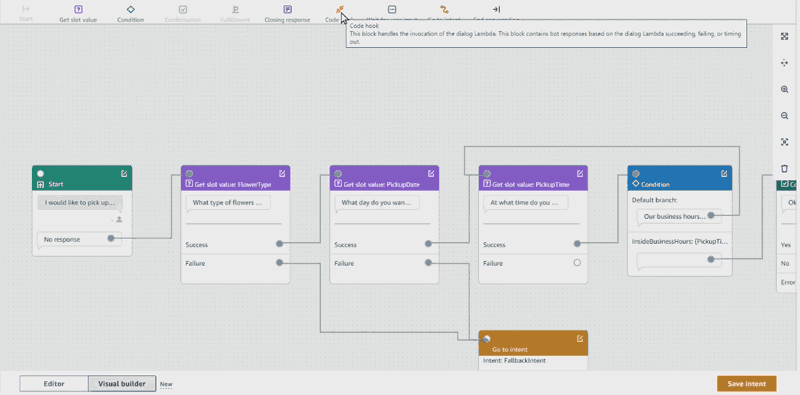Edit the Get slot value: FlowerType block
Viewport: 800px width, 395px height.
click(282, 174)
